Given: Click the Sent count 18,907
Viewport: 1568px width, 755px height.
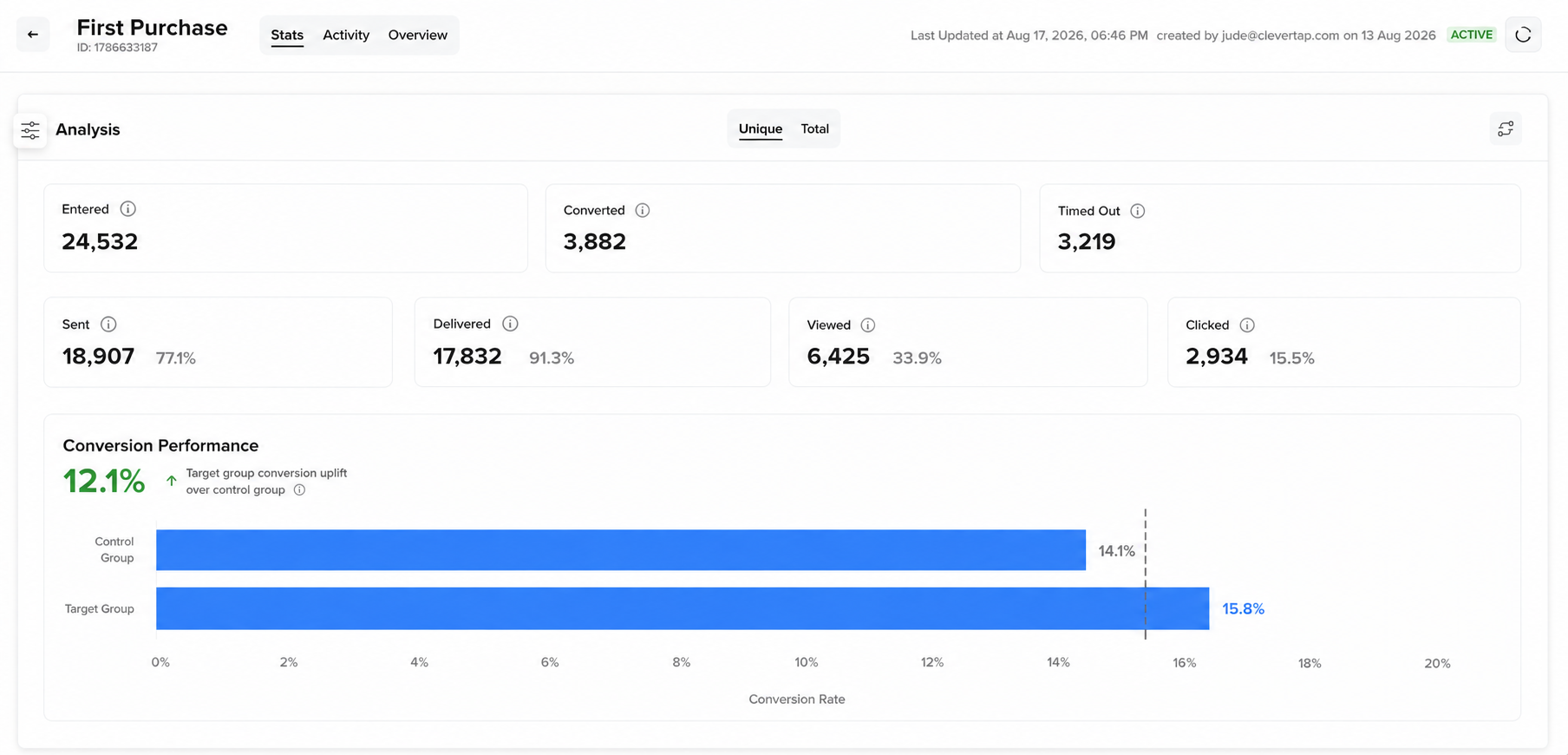Looking at the screenshot, I should (x=98, y=357).
